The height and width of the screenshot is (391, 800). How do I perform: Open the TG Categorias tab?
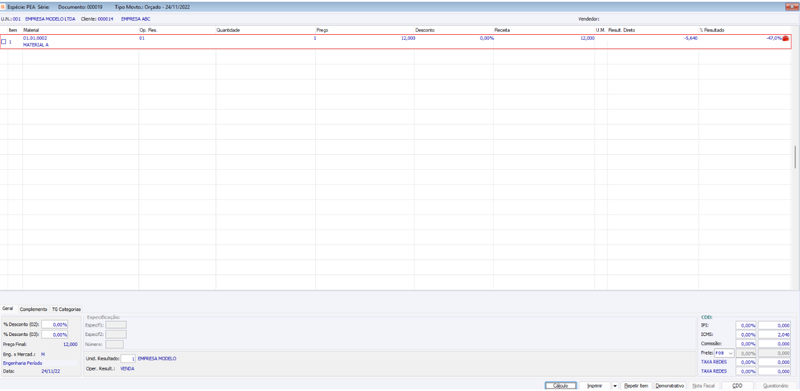[x=66, y=309]
